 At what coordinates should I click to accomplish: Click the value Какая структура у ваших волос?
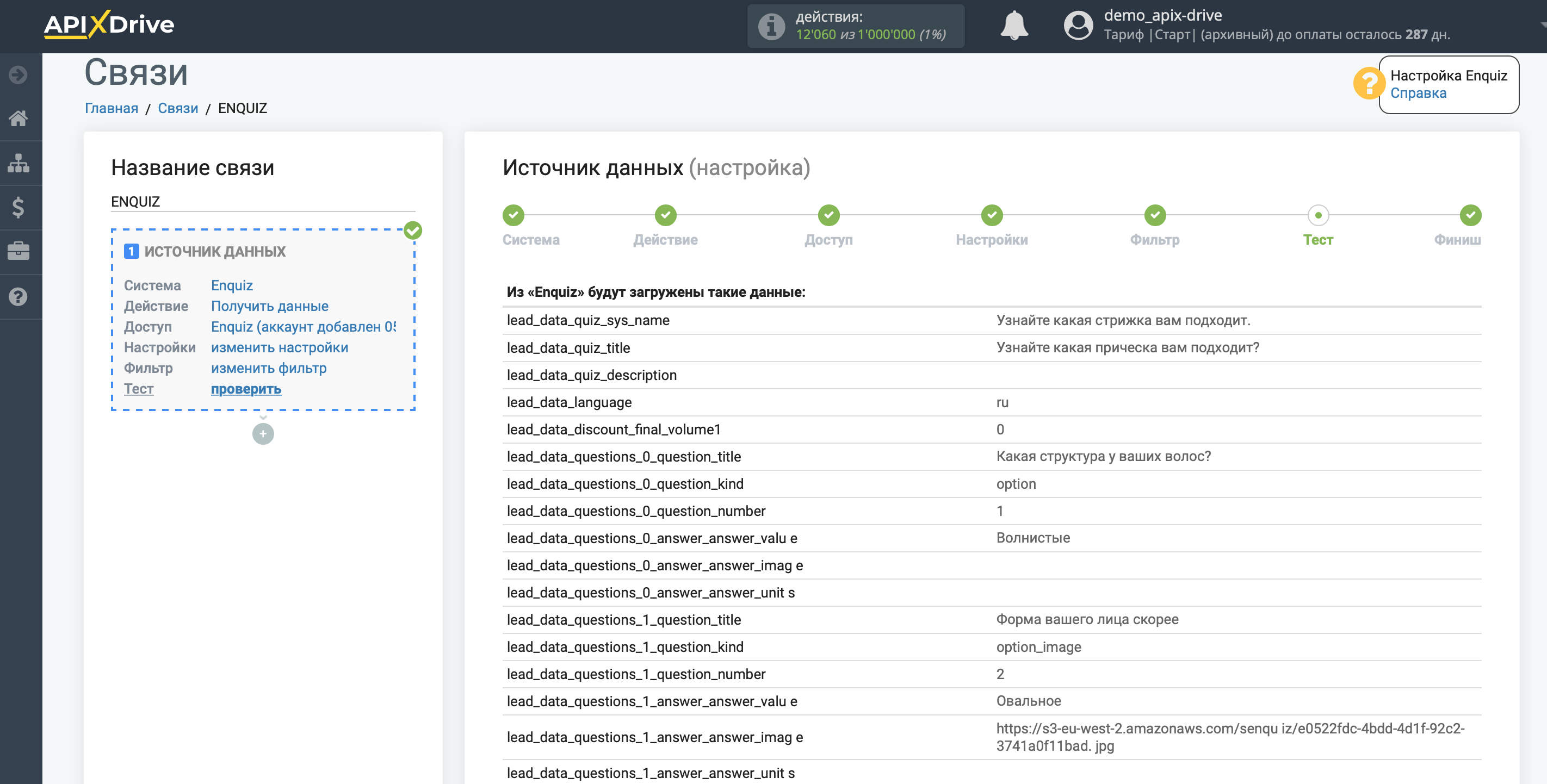tap(1103, 456)
